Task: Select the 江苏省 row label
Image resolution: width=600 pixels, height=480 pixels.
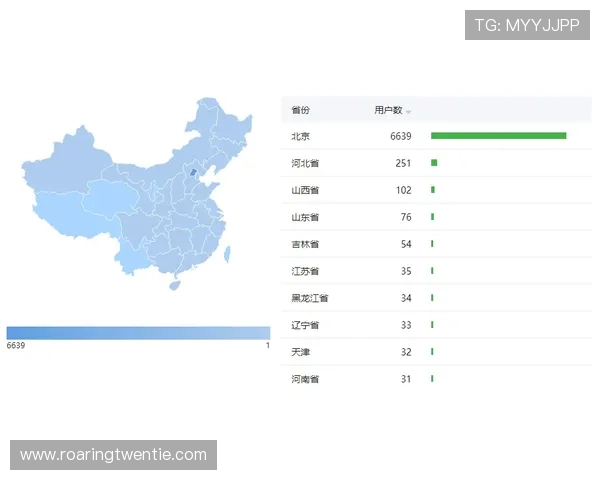Action: [x=305, y=271]
